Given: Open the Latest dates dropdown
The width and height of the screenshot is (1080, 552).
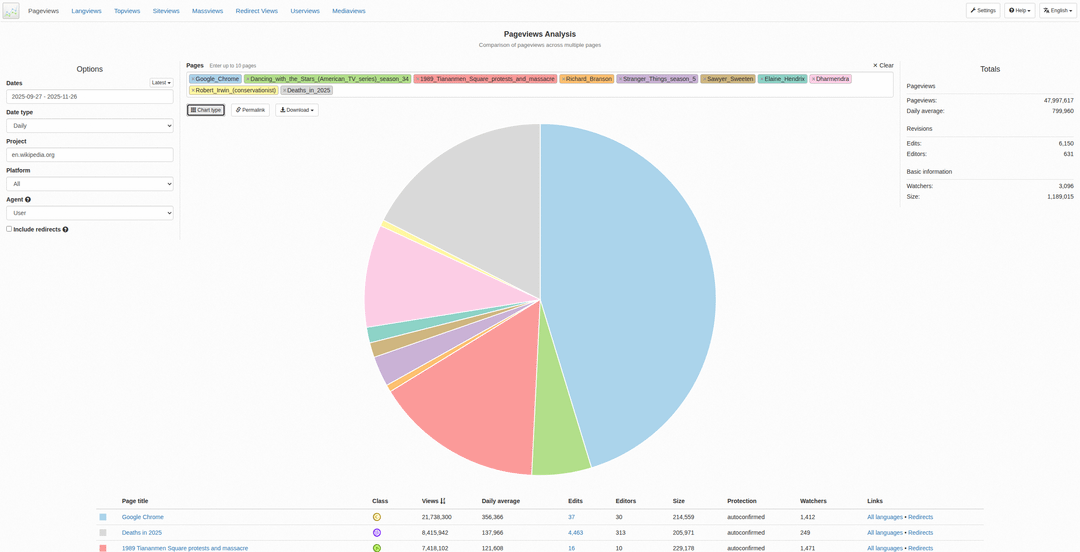Looking at the screenshot, I should [161, 83].
